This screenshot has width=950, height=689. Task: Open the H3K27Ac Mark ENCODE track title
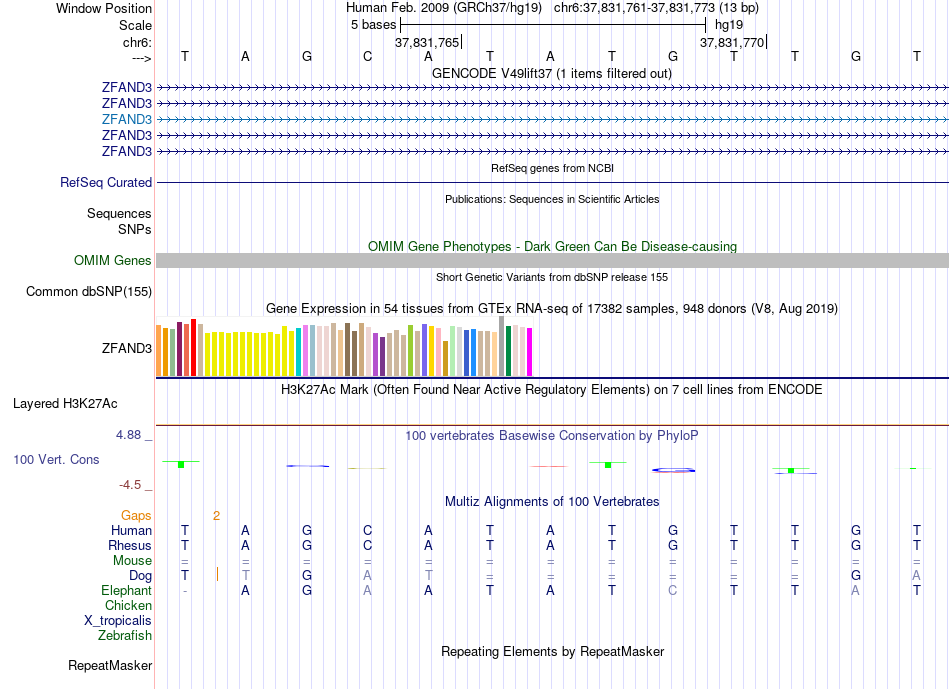point(552,389)
